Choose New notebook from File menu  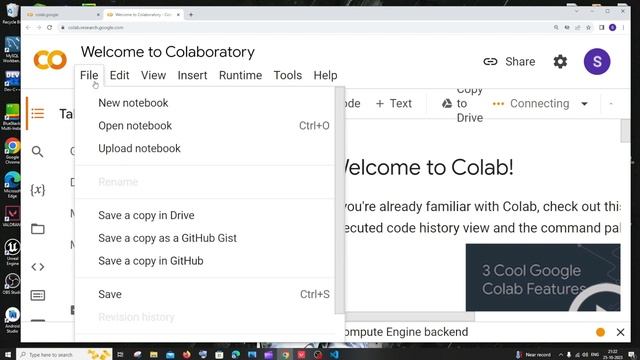(x=205, y=103)
